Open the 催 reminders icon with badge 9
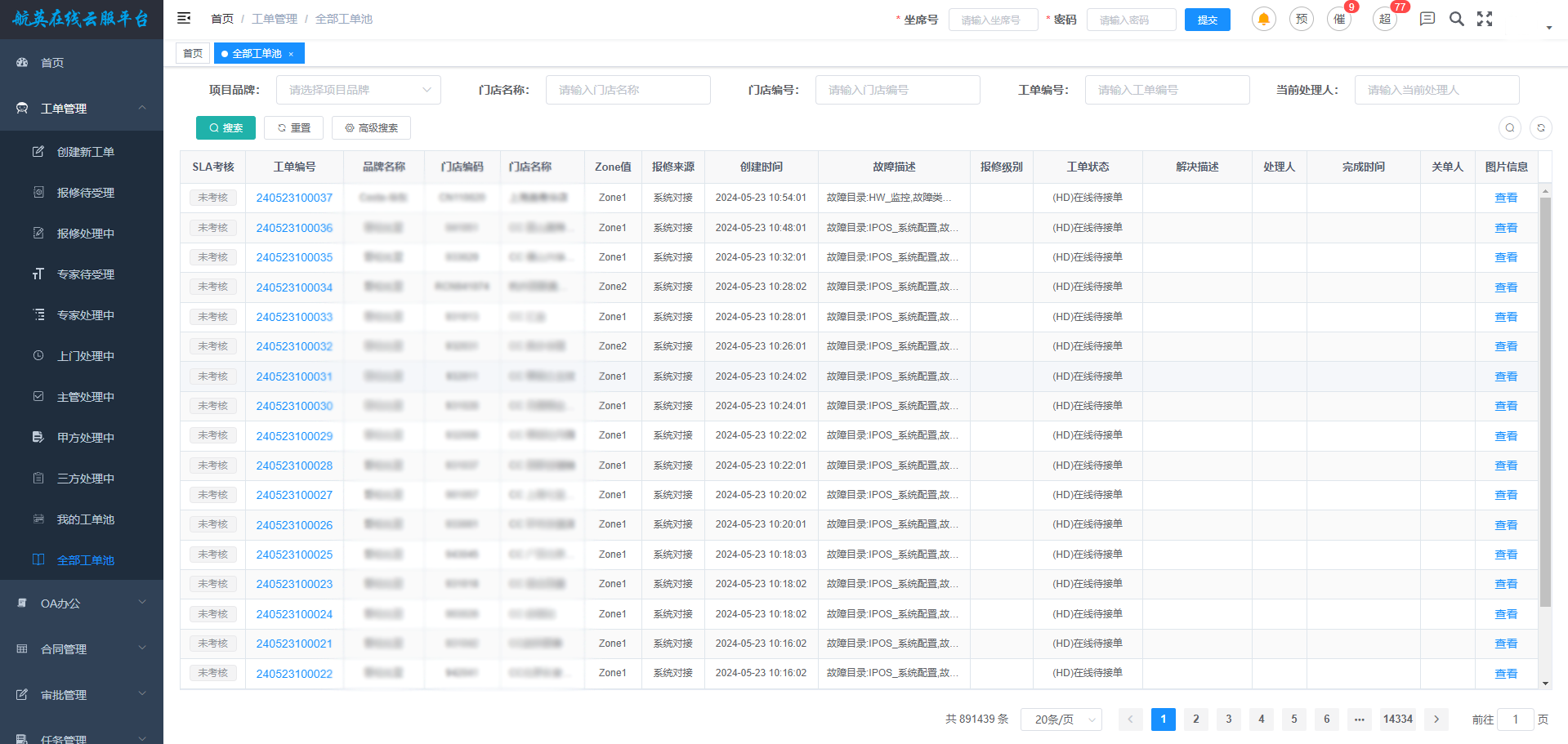This screenshot has height=744, width=1568. click(1338, 19)
